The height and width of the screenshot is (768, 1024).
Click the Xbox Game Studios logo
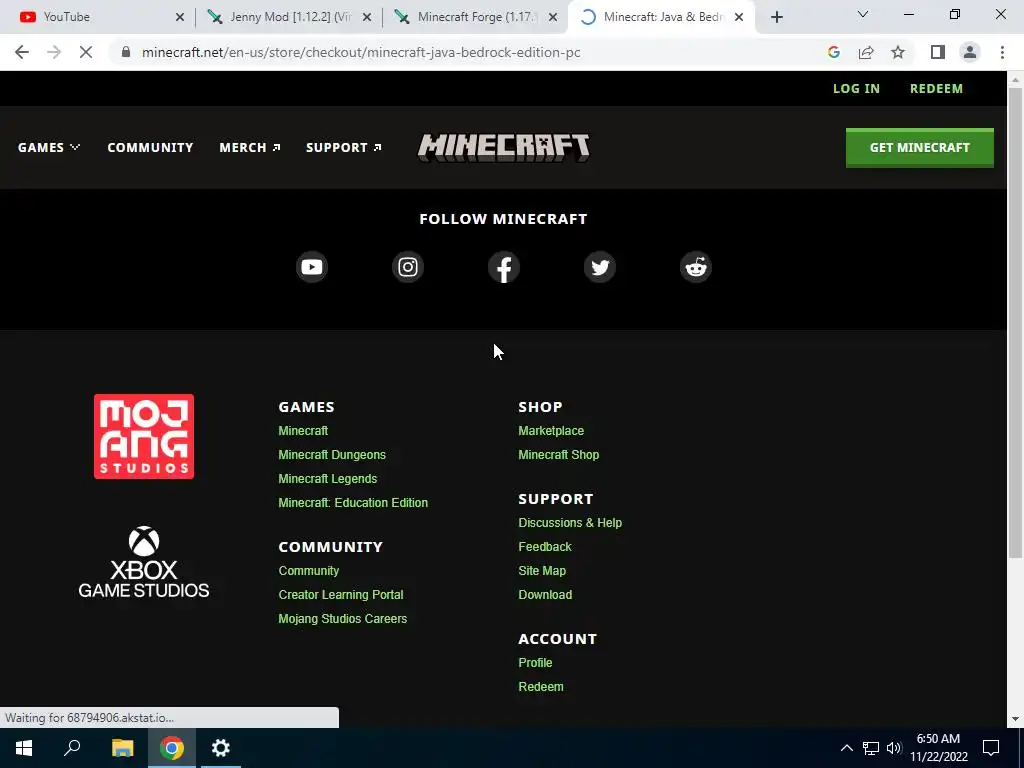[x=144, y=562]
